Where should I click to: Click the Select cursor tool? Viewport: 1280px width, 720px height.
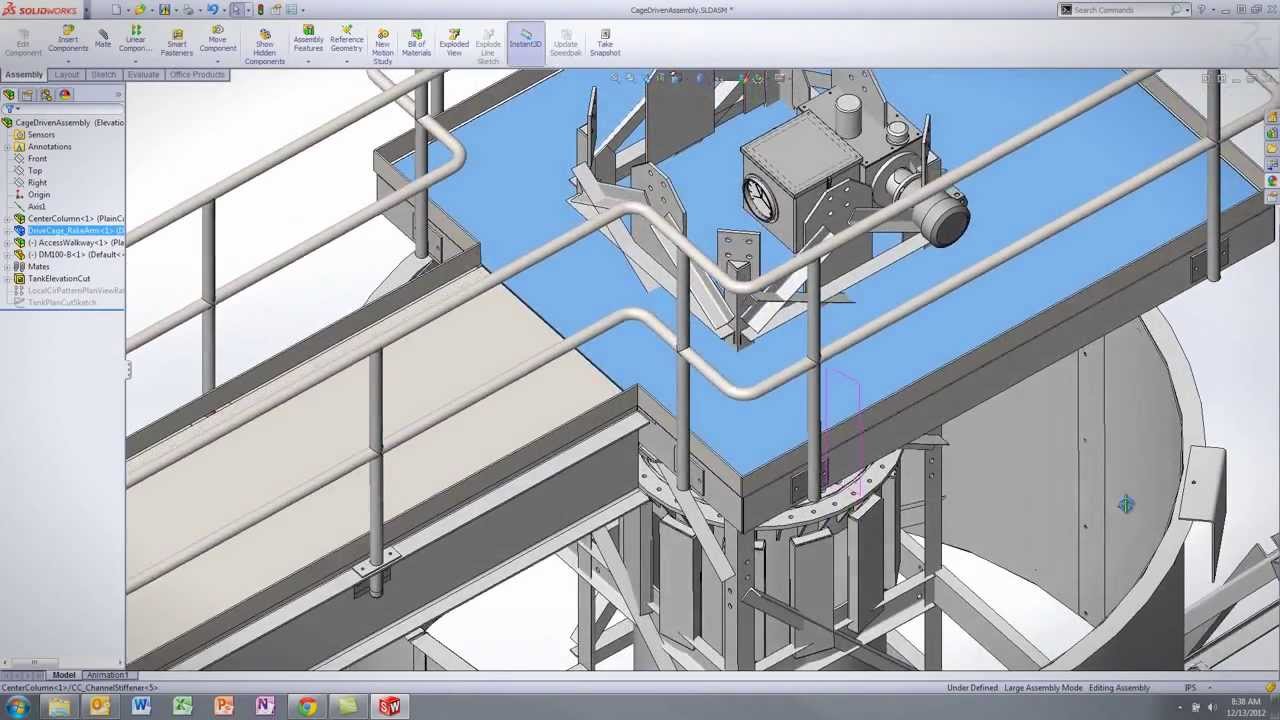(237, 10)
